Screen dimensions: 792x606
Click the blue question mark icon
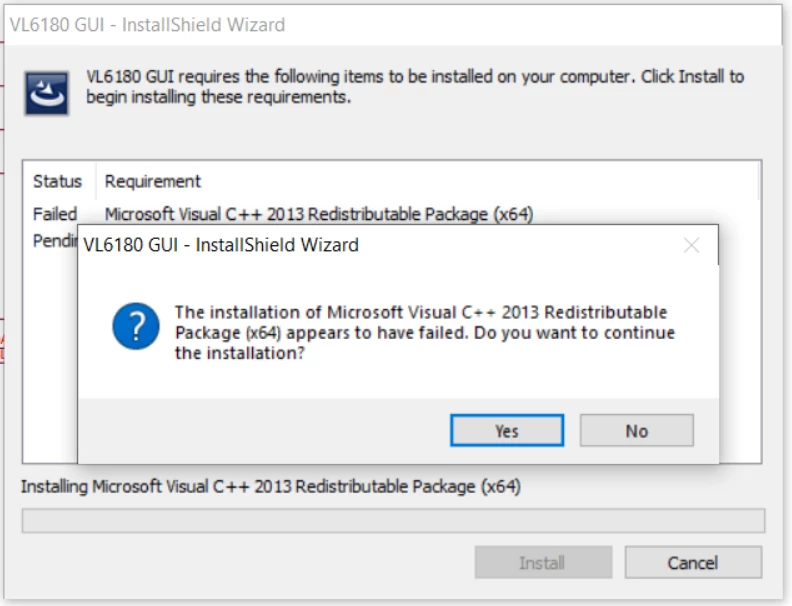[x=136, y=326]
